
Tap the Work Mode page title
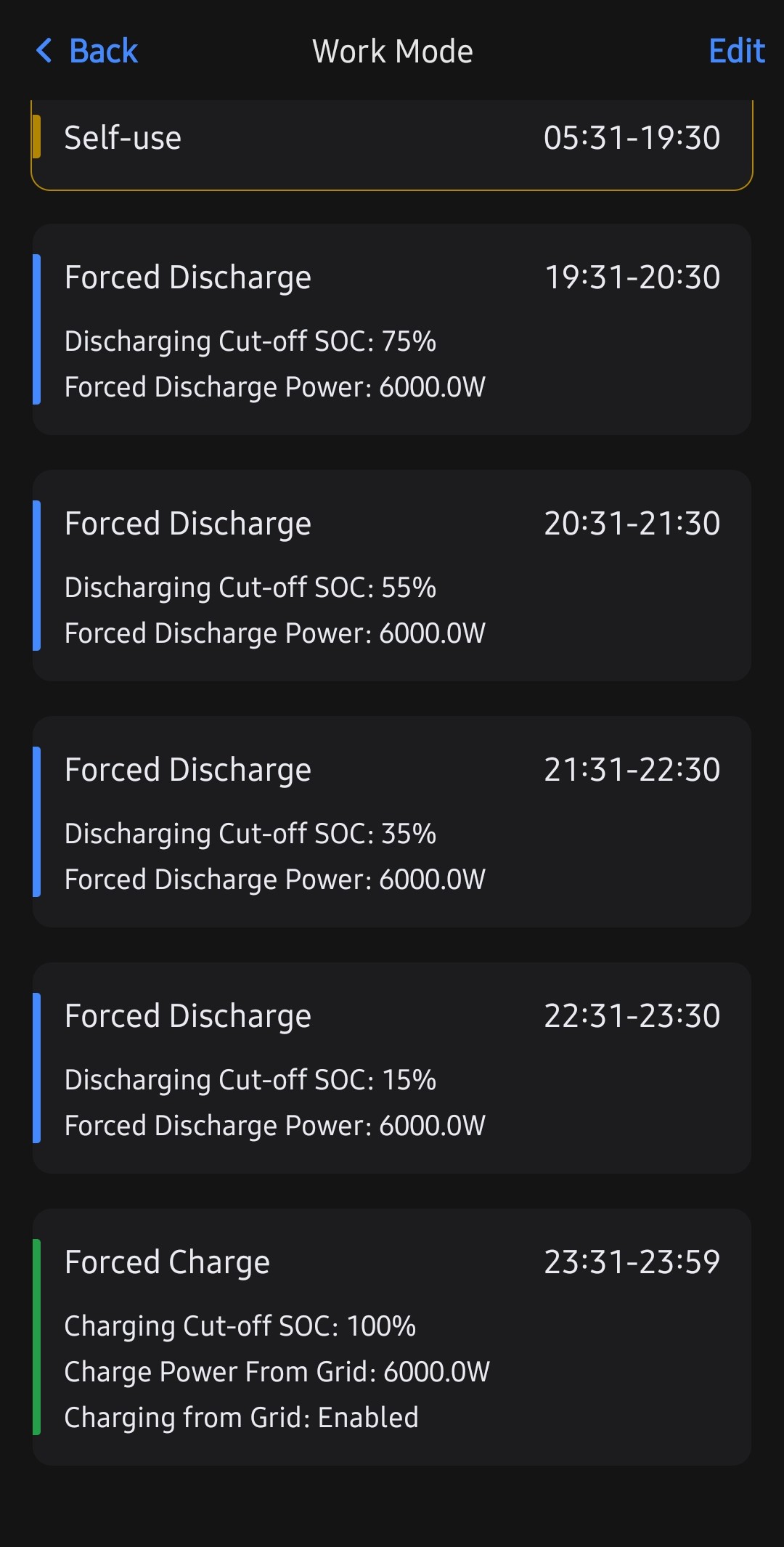pyautogui.click(x=392, y=52)
